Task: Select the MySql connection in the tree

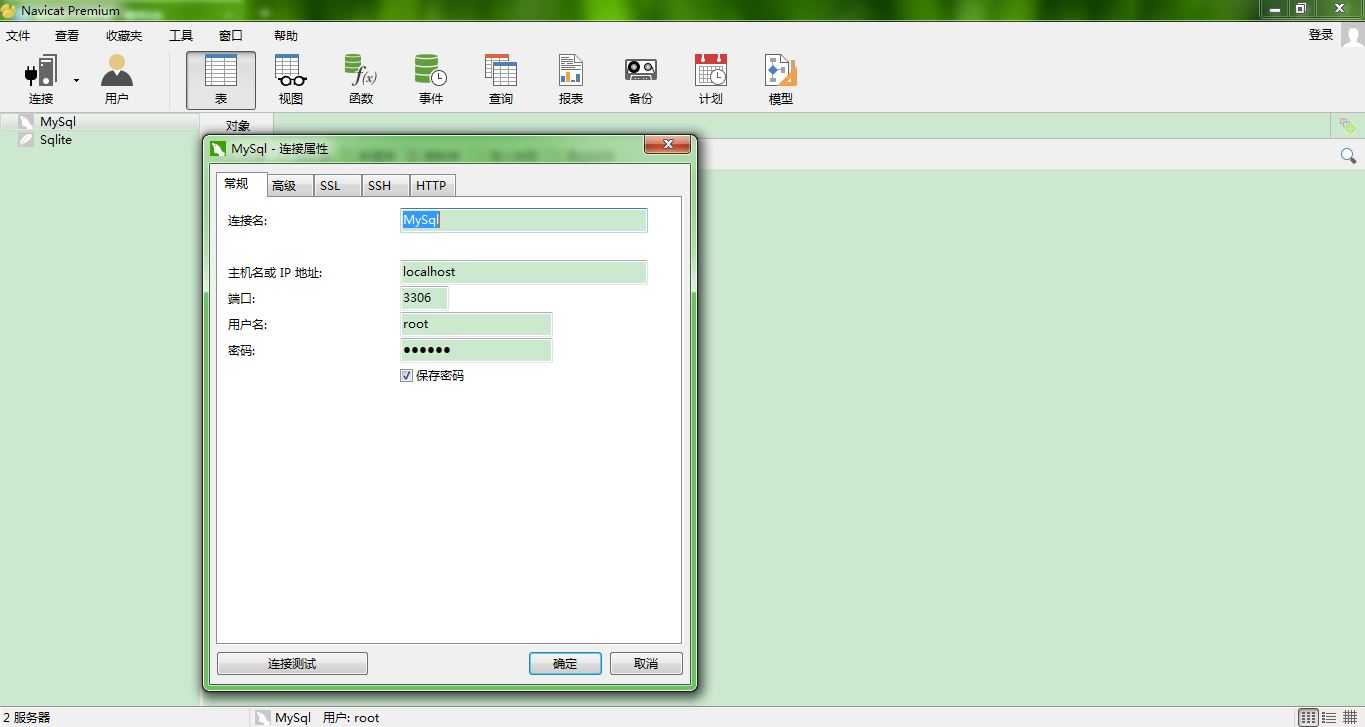Action: (58, 122)
